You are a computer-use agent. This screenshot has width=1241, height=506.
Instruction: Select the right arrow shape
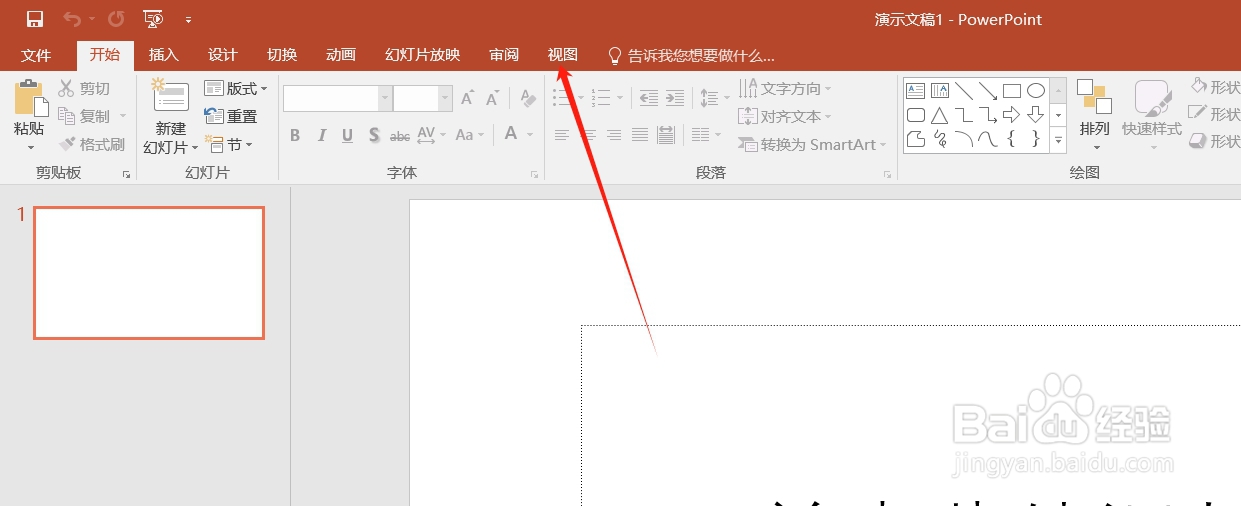click(1012, 115)
